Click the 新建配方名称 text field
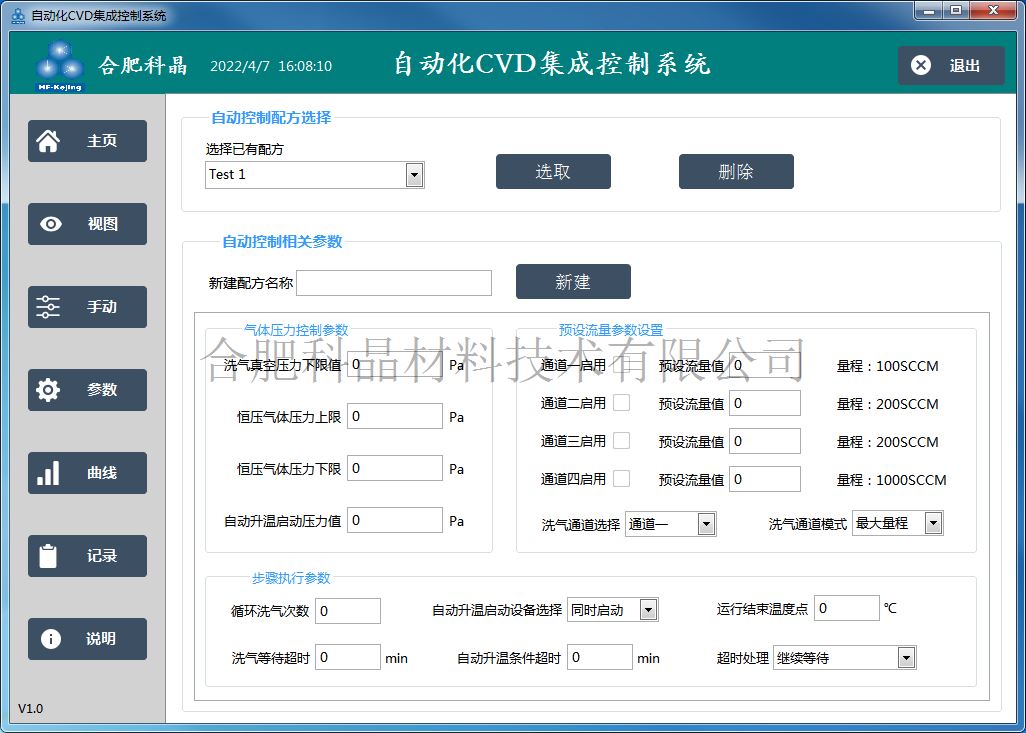The height and width of the screenshot is (733, 1026). point(394,283)
